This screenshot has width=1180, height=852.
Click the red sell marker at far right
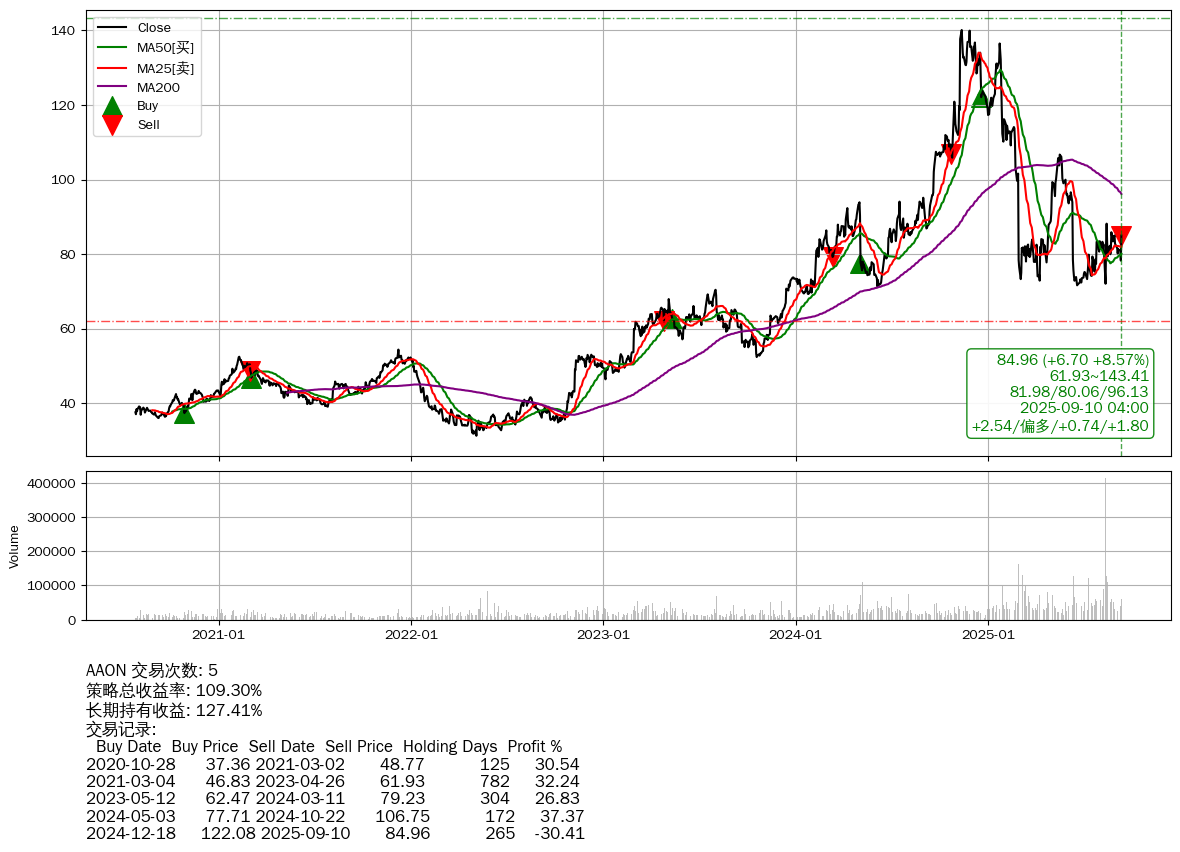pyautogui.click(x=1121, y=237)
